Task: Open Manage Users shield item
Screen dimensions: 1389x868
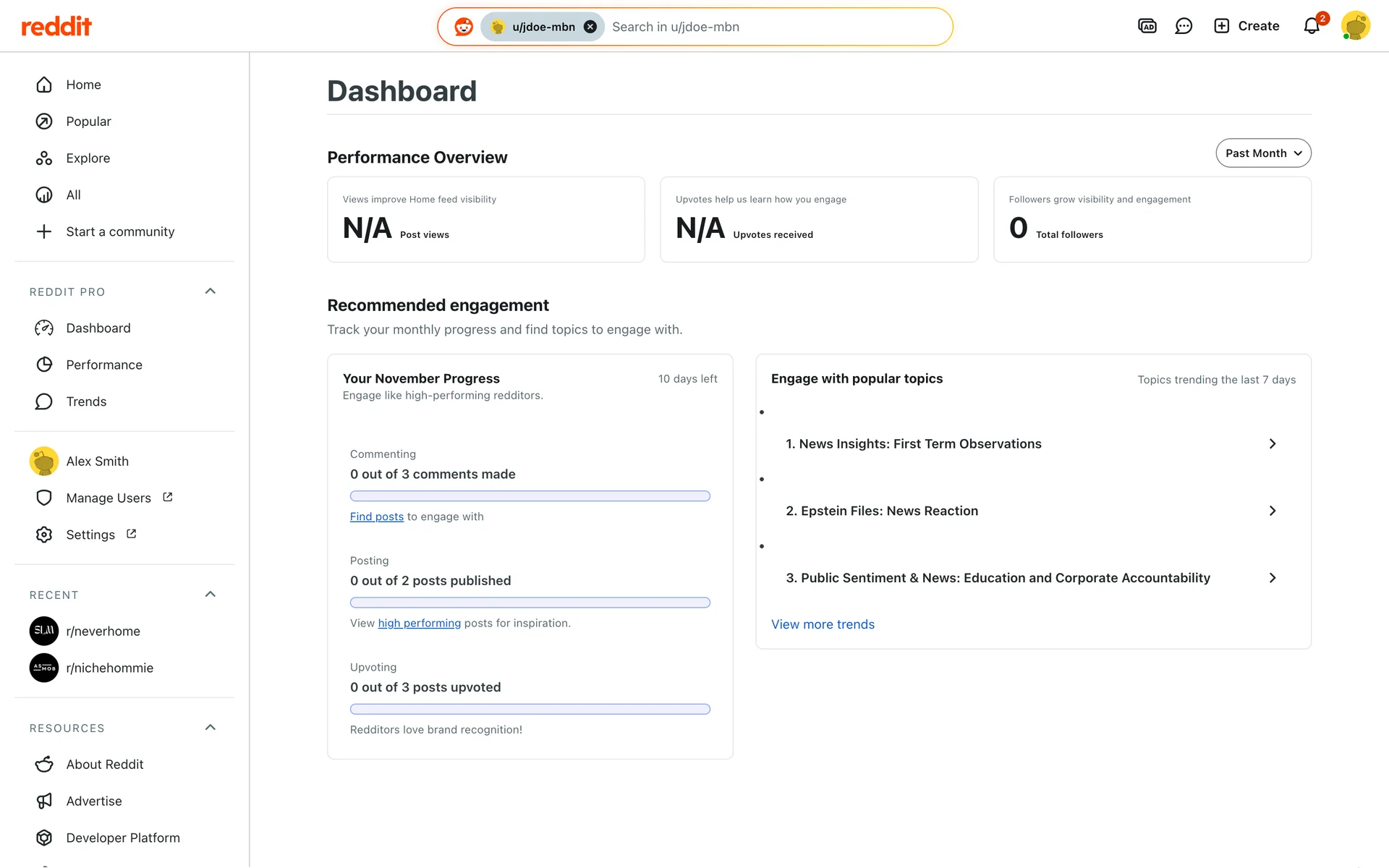Action: pyautogui.click(x=108, y=498)
